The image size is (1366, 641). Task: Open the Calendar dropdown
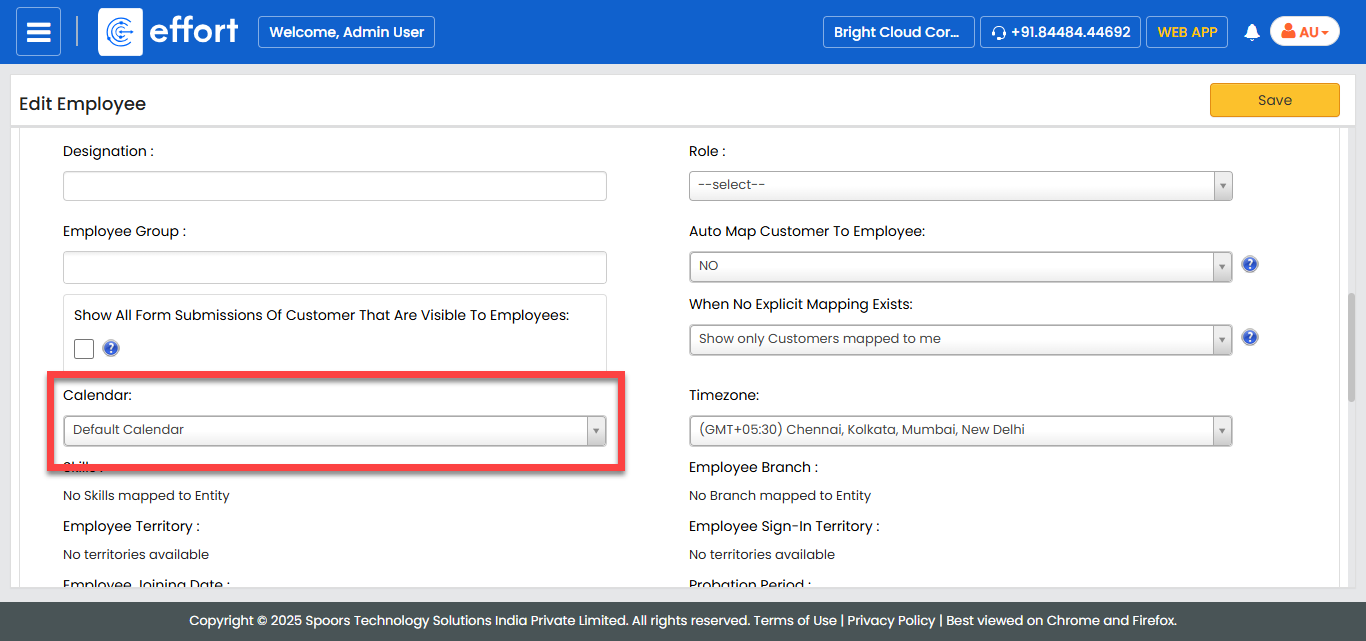(334, 430)
